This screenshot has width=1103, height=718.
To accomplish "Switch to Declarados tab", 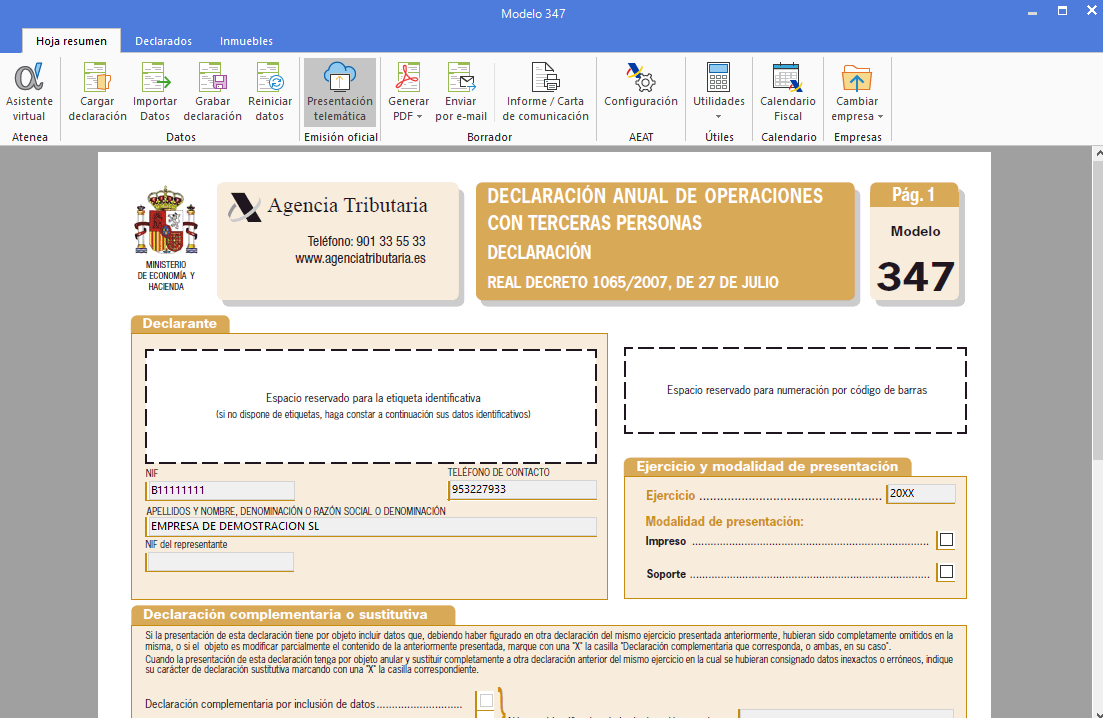I will pyautogui.click(x=163, y=41).
